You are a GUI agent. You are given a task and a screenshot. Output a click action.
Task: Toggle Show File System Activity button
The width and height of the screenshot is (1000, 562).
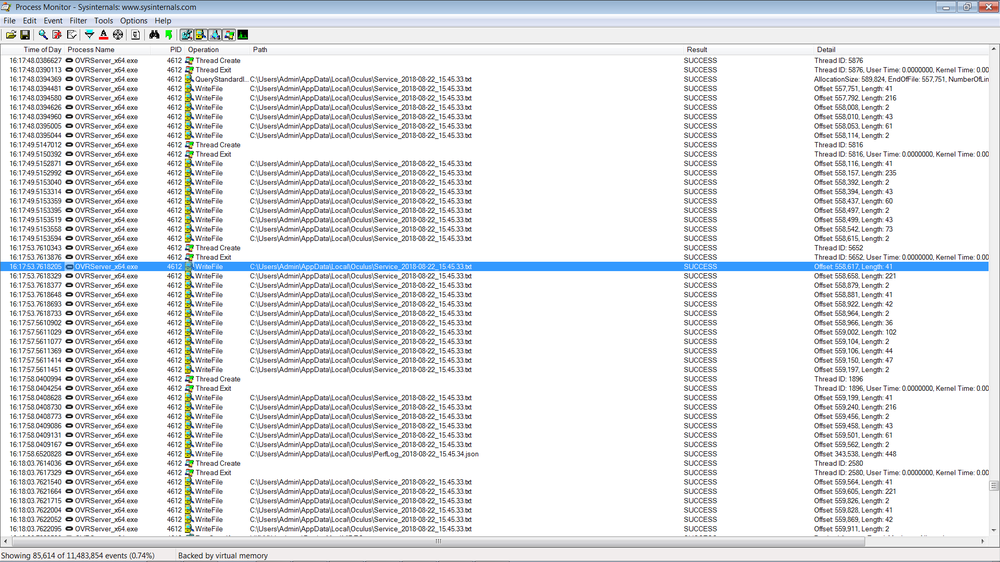(x=201, y=35)
